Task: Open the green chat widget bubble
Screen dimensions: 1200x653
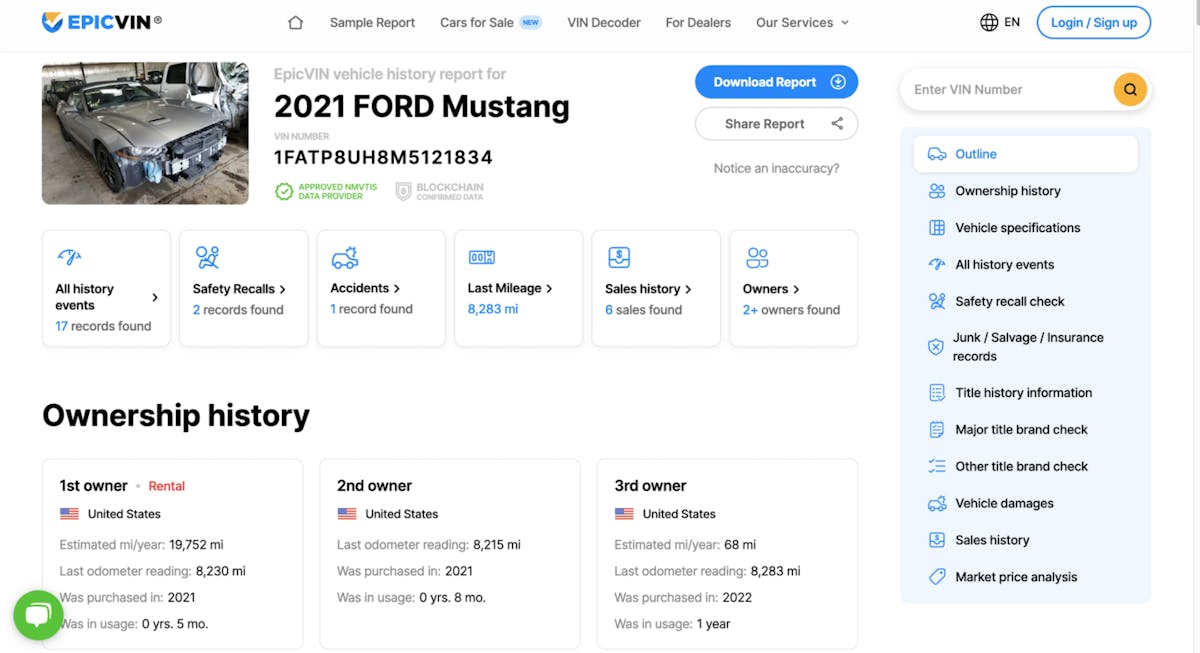Action: [38, 615]
